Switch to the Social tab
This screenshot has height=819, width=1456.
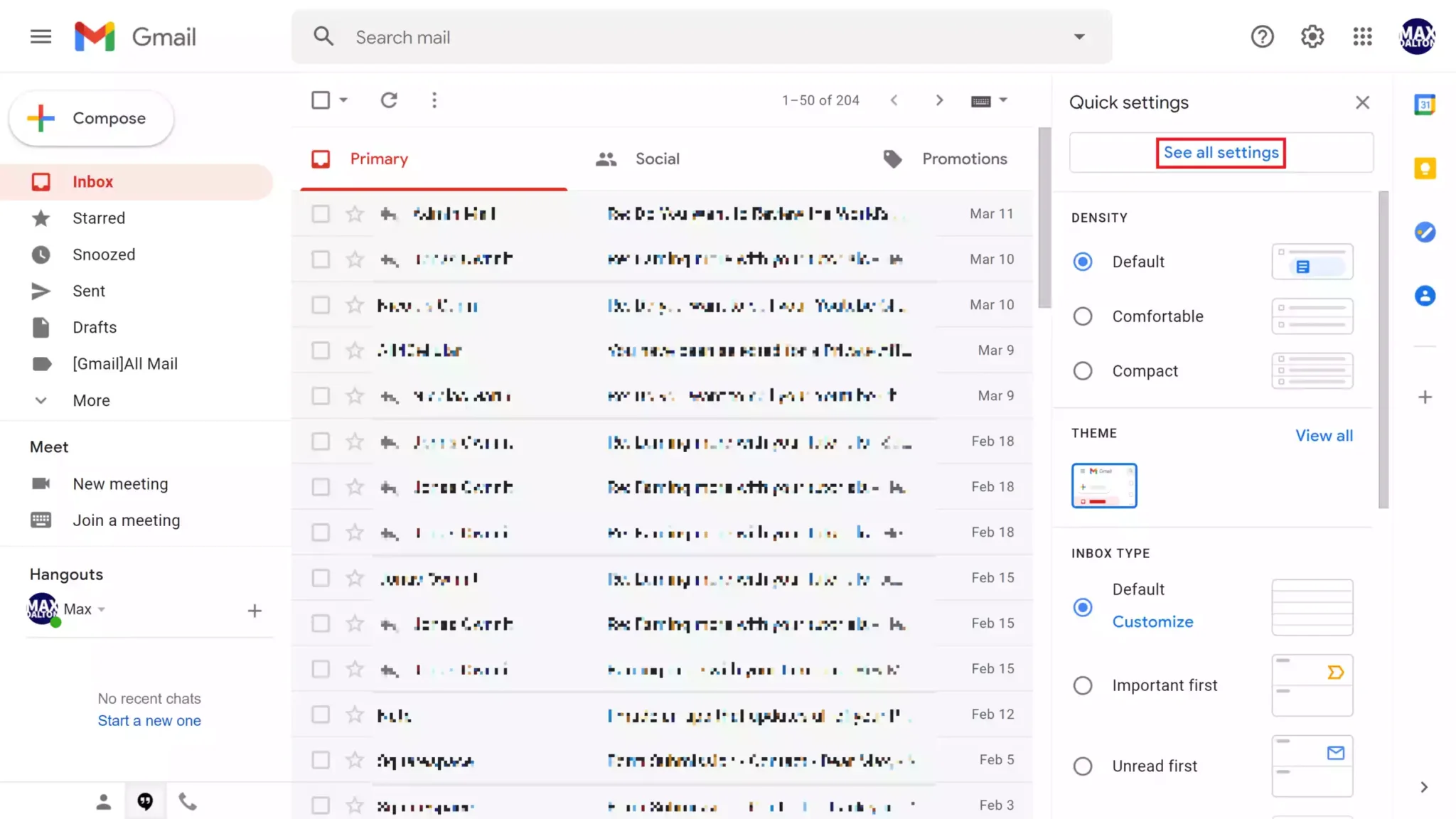click(637, 159)
